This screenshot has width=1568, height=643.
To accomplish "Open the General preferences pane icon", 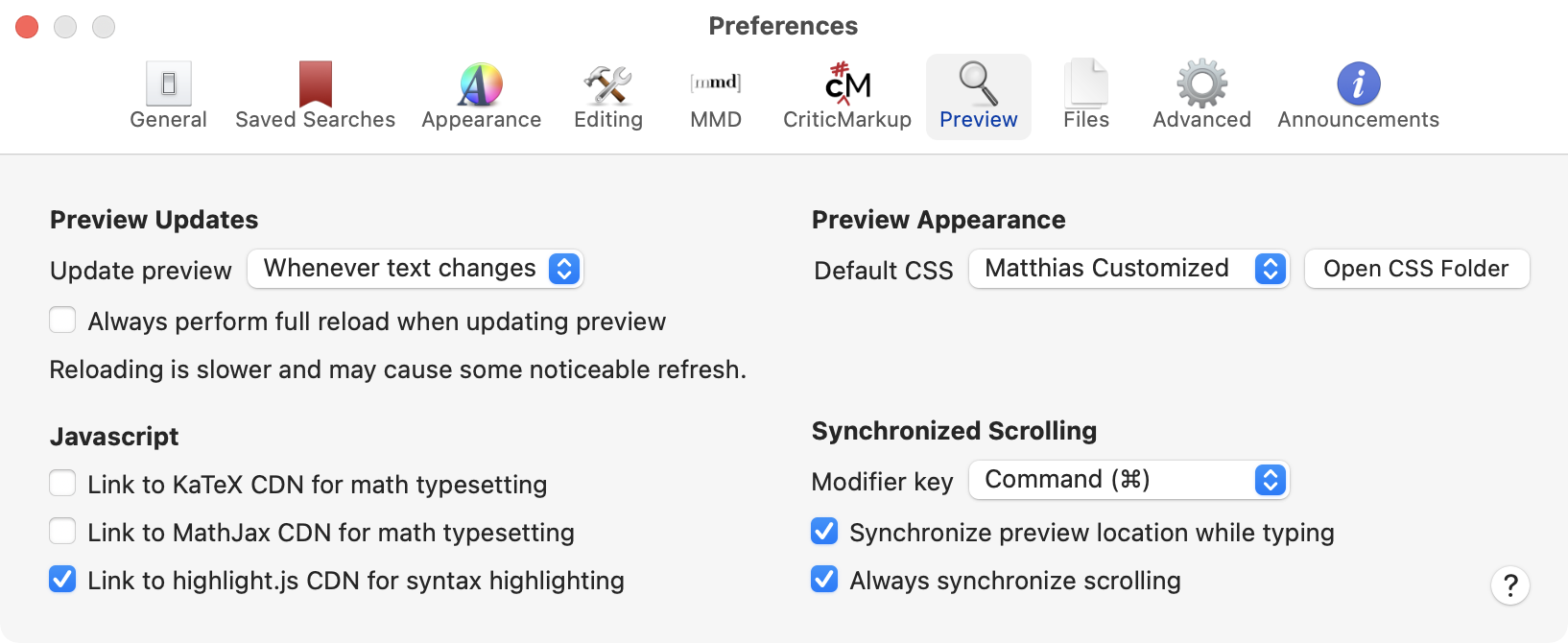I will tap(169, 84).
